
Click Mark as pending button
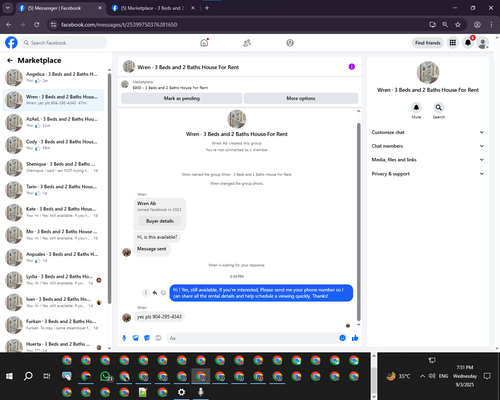(x=182, y=98)
